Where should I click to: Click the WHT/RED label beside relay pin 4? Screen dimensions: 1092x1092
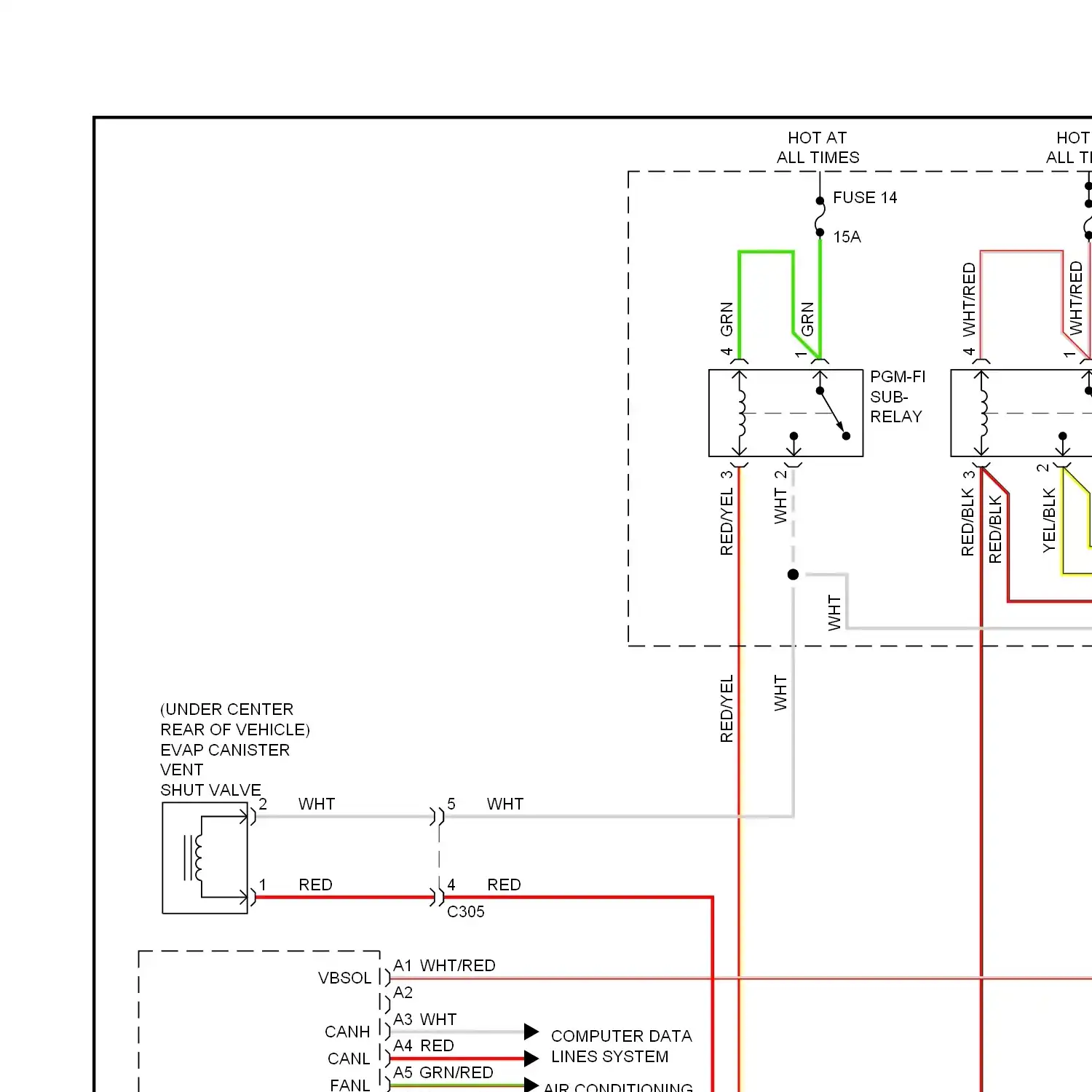tap(969, 299)
